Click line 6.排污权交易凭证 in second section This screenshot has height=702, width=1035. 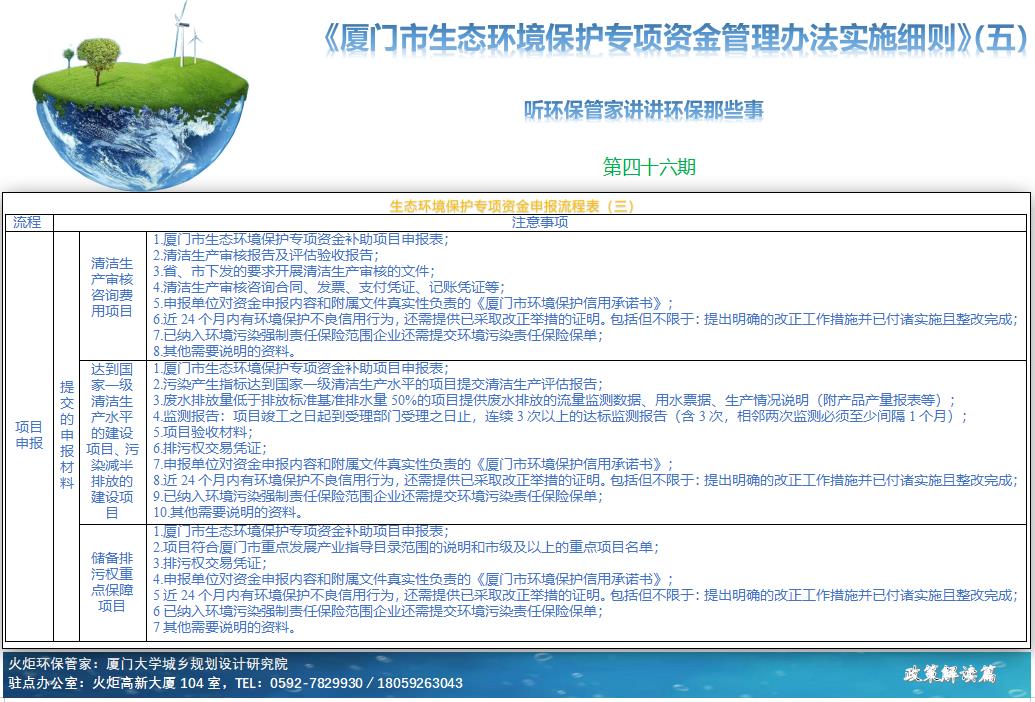[x=210, y=448]
